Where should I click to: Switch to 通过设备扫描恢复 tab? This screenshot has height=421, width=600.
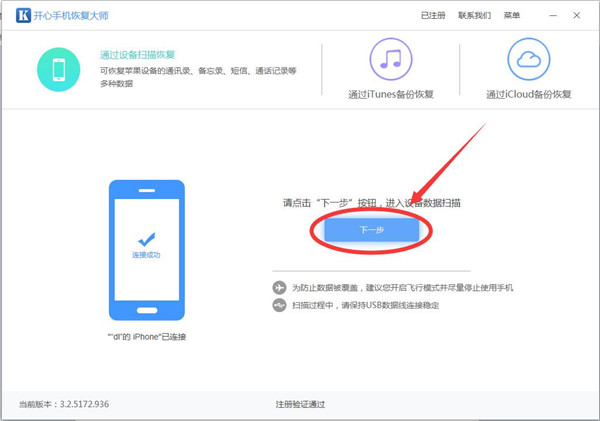coord(139,56)
